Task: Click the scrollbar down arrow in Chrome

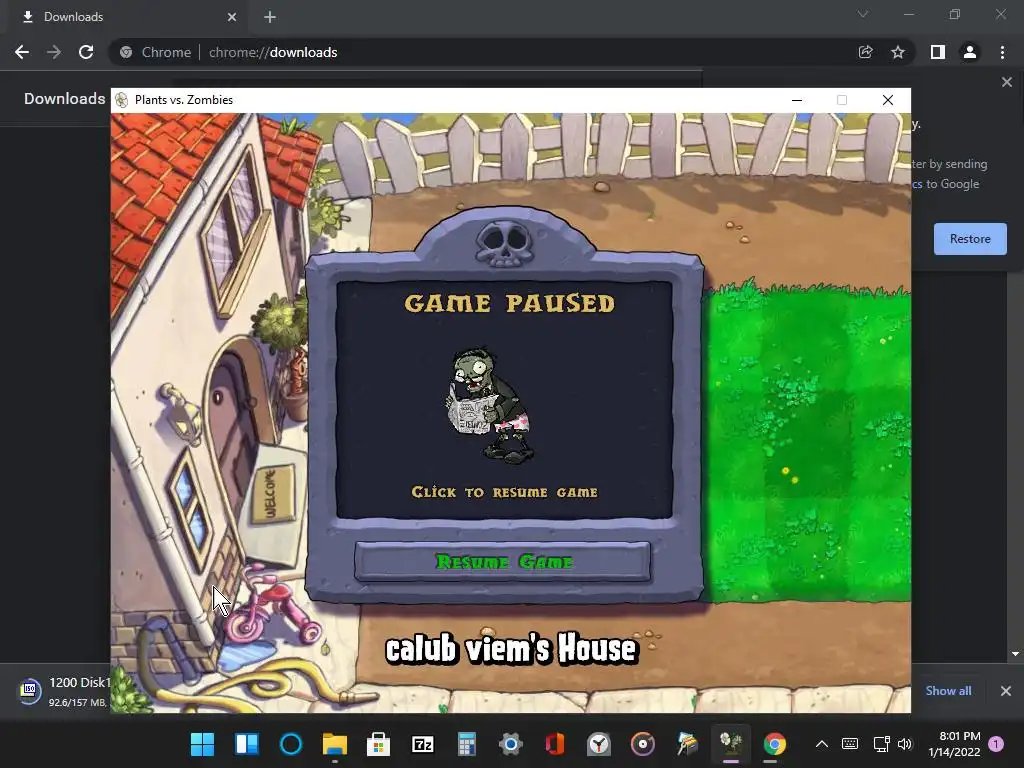Action: tap(1016, 654)
